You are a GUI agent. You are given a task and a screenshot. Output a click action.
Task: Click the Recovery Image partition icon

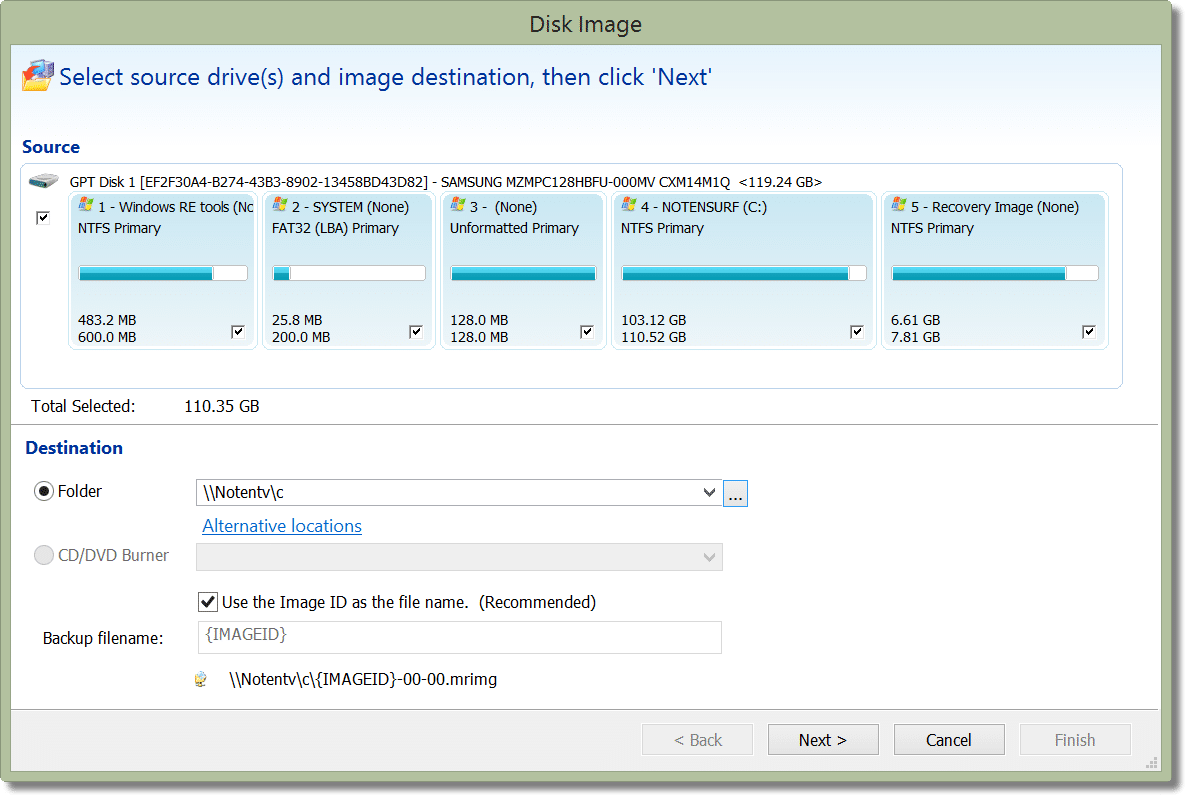899,206
